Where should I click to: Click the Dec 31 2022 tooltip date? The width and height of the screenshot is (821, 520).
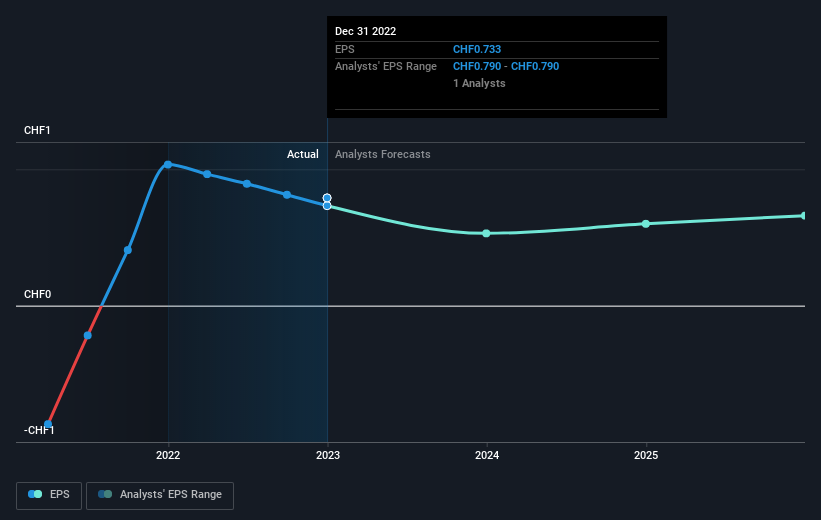(x=365, y=31)
